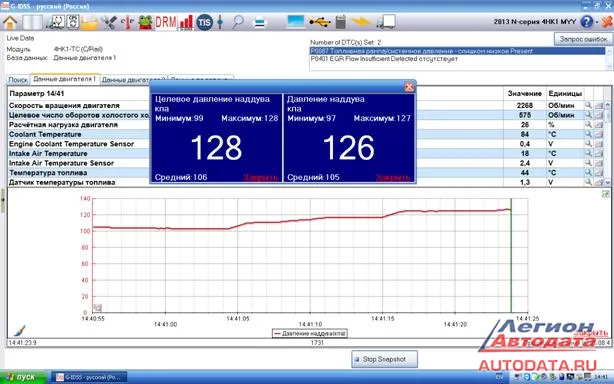Open the DRM toolbar item
The width and height of the screenshot is (614, 384).
pyautogui.click(x=166, y=22)
